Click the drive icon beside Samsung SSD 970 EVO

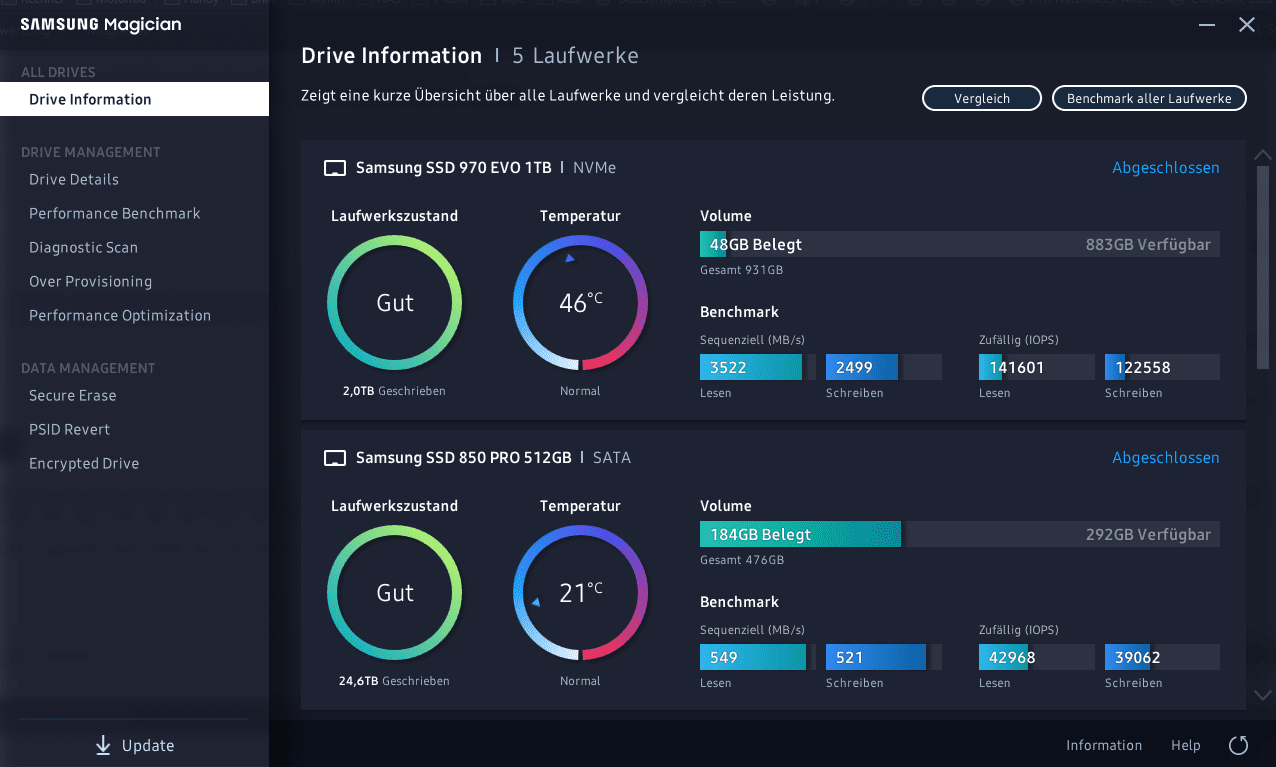[x=335, y=168]
